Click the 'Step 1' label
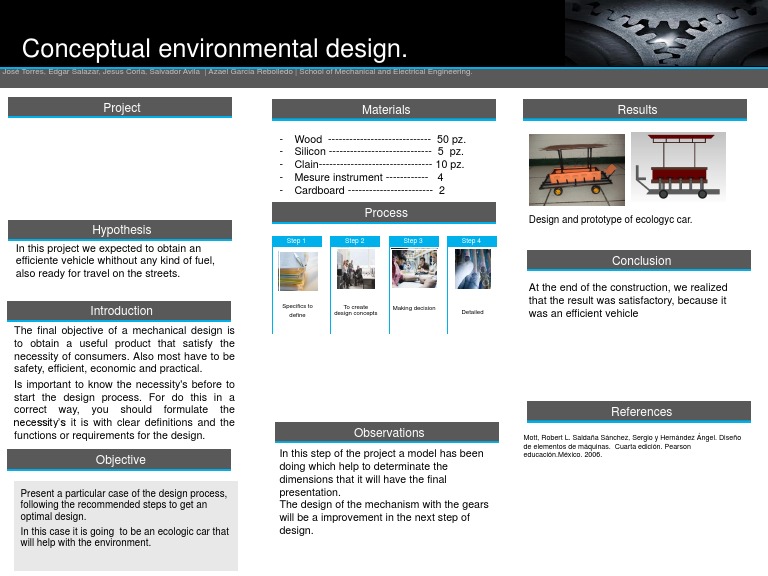Viewport: 768px width, 576px height. point(296,241)
